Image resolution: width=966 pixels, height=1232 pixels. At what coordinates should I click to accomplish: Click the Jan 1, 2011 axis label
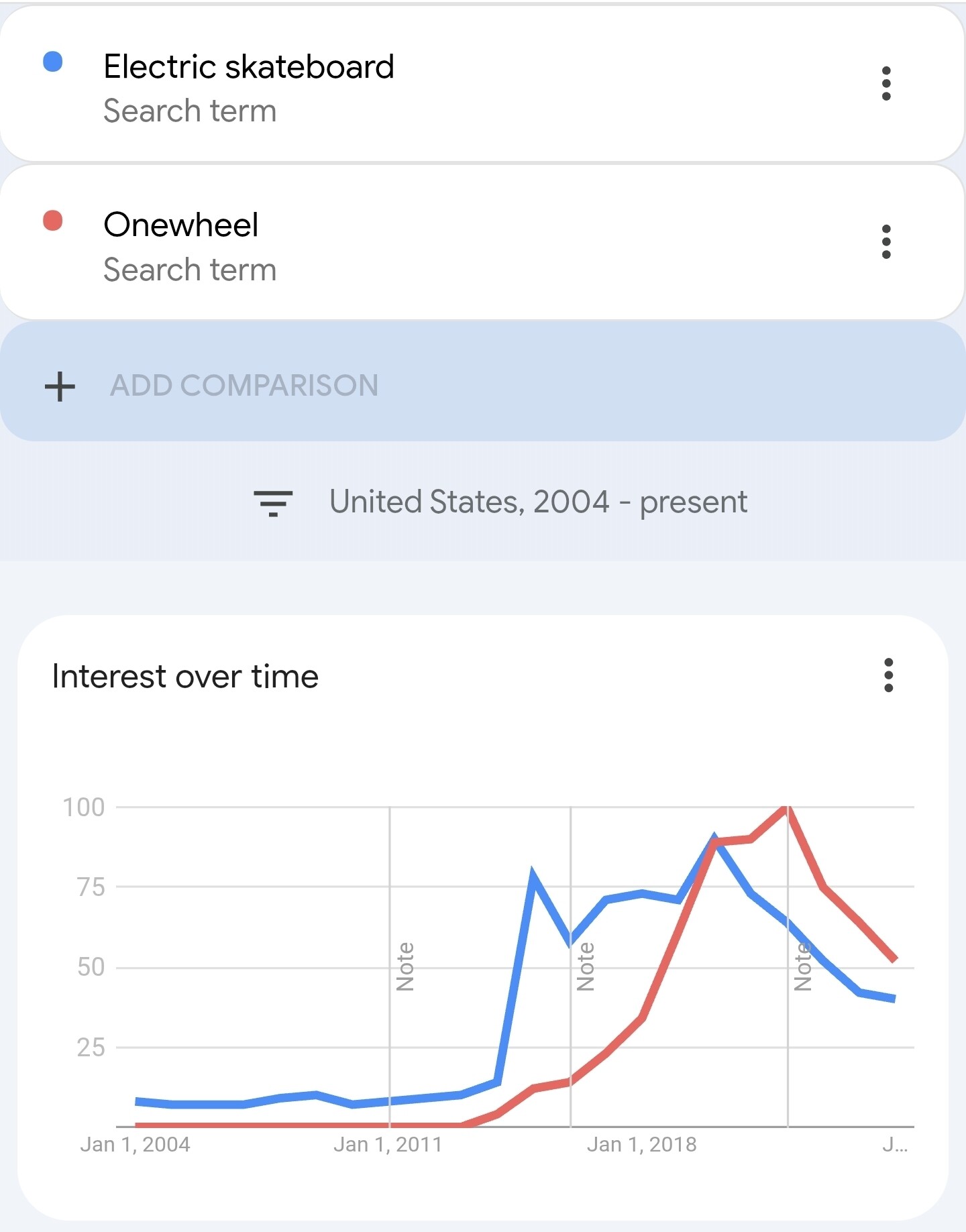[388, 1144]
